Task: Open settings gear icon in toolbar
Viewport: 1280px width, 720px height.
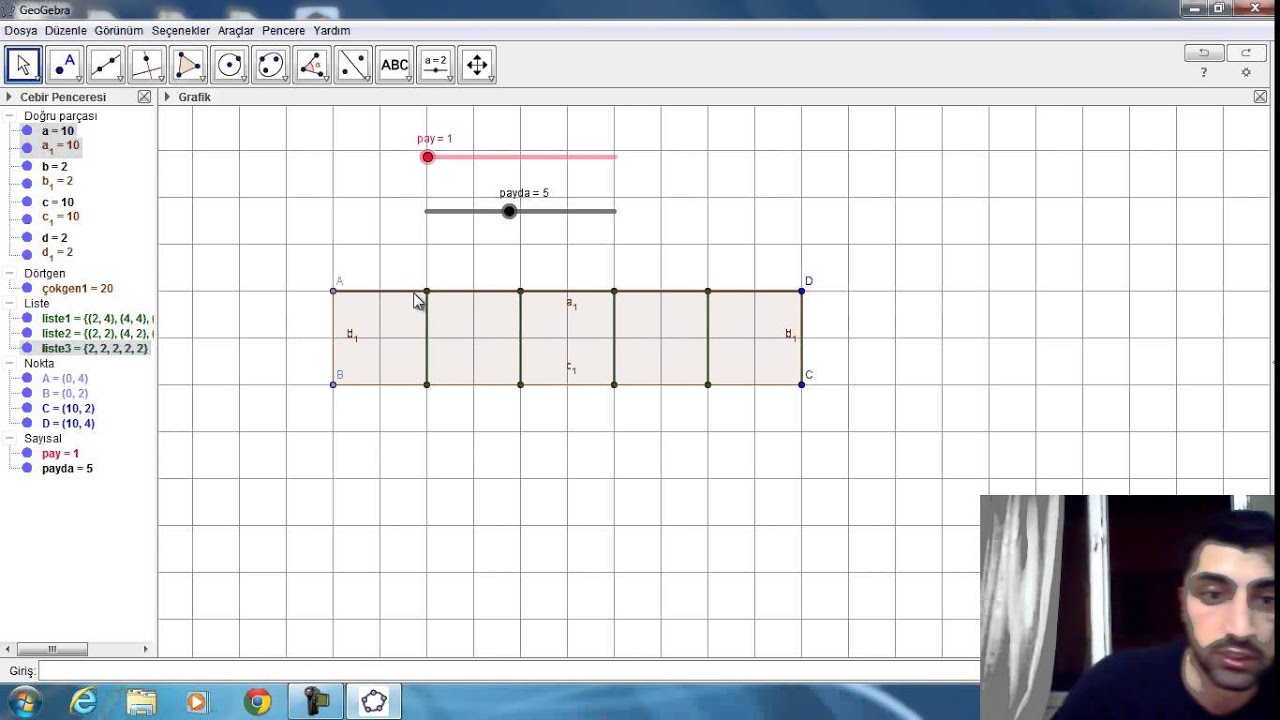Action: pos(1246,72)
